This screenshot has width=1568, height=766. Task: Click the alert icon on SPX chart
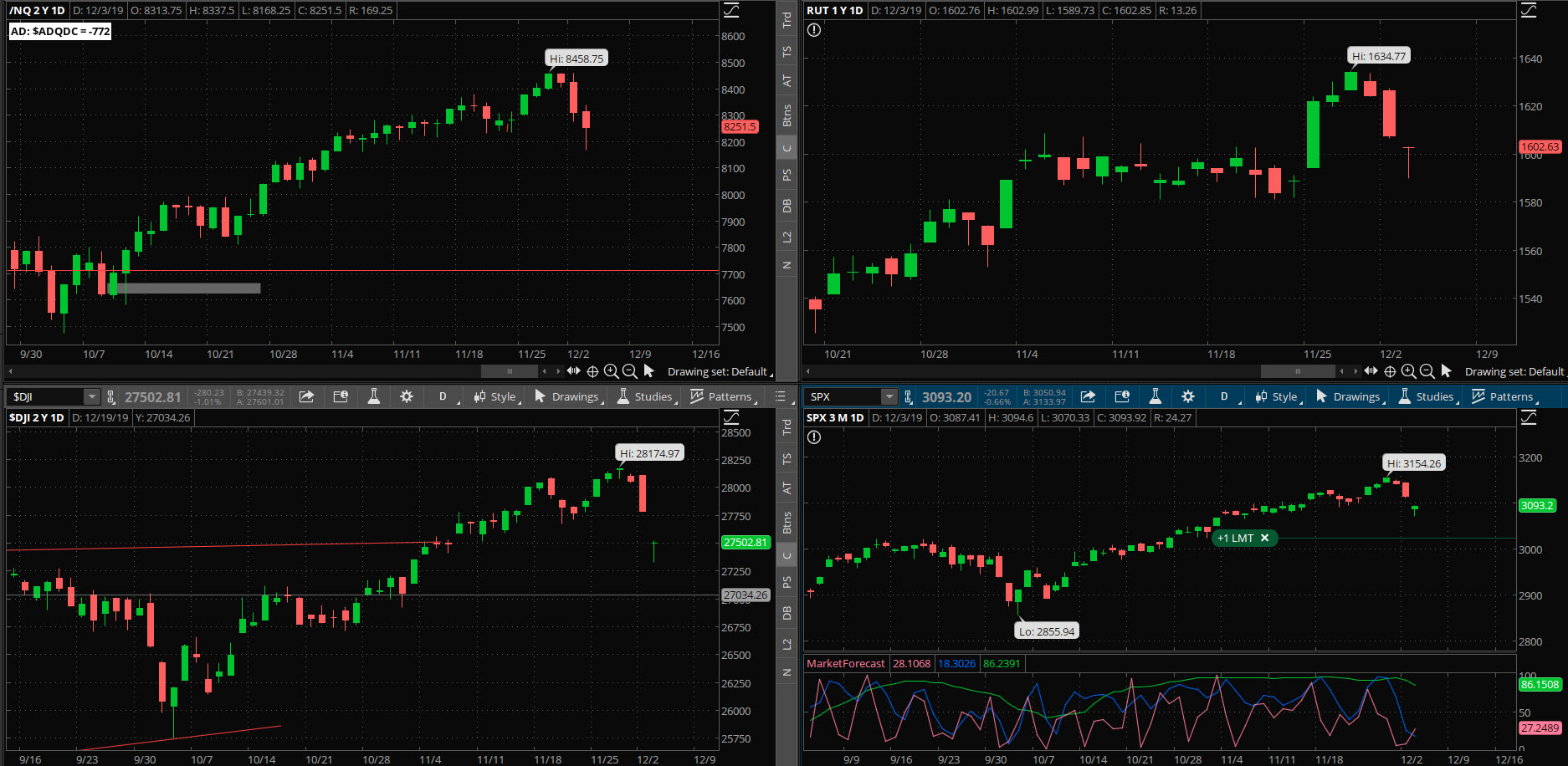(814, 437)
